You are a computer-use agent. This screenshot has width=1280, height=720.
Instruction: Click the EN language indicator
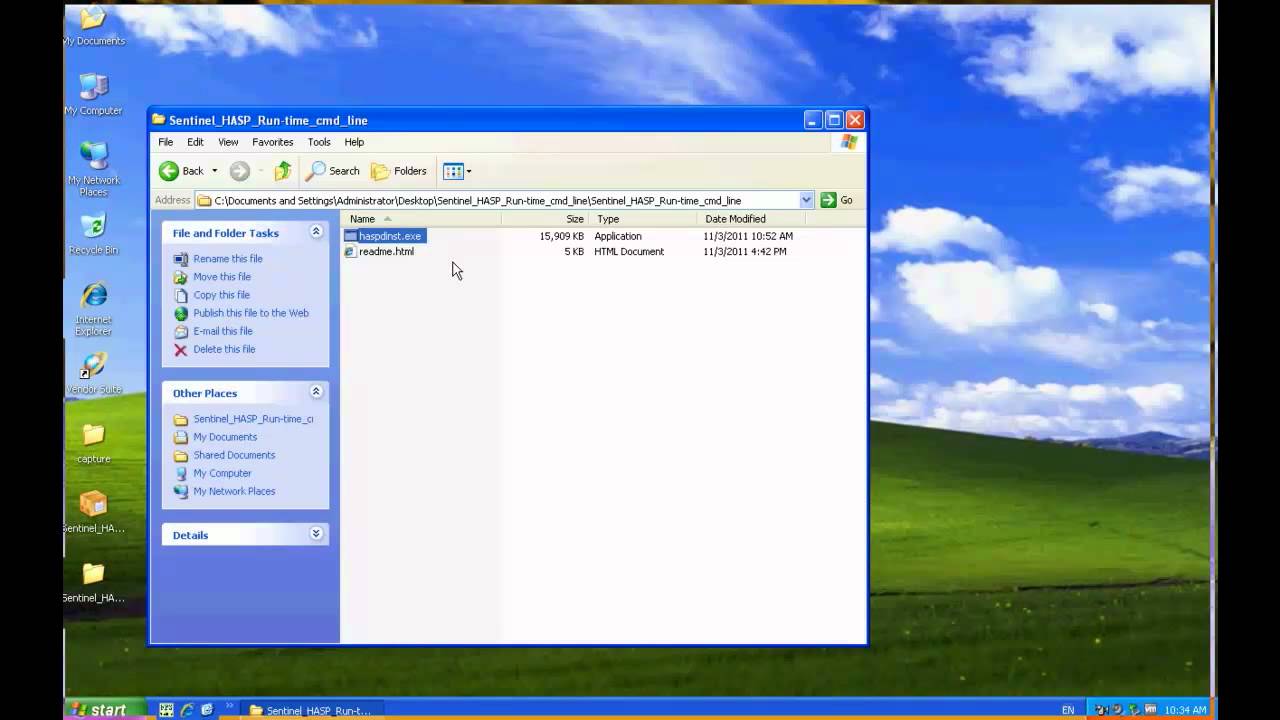(x=1068, y=710)
